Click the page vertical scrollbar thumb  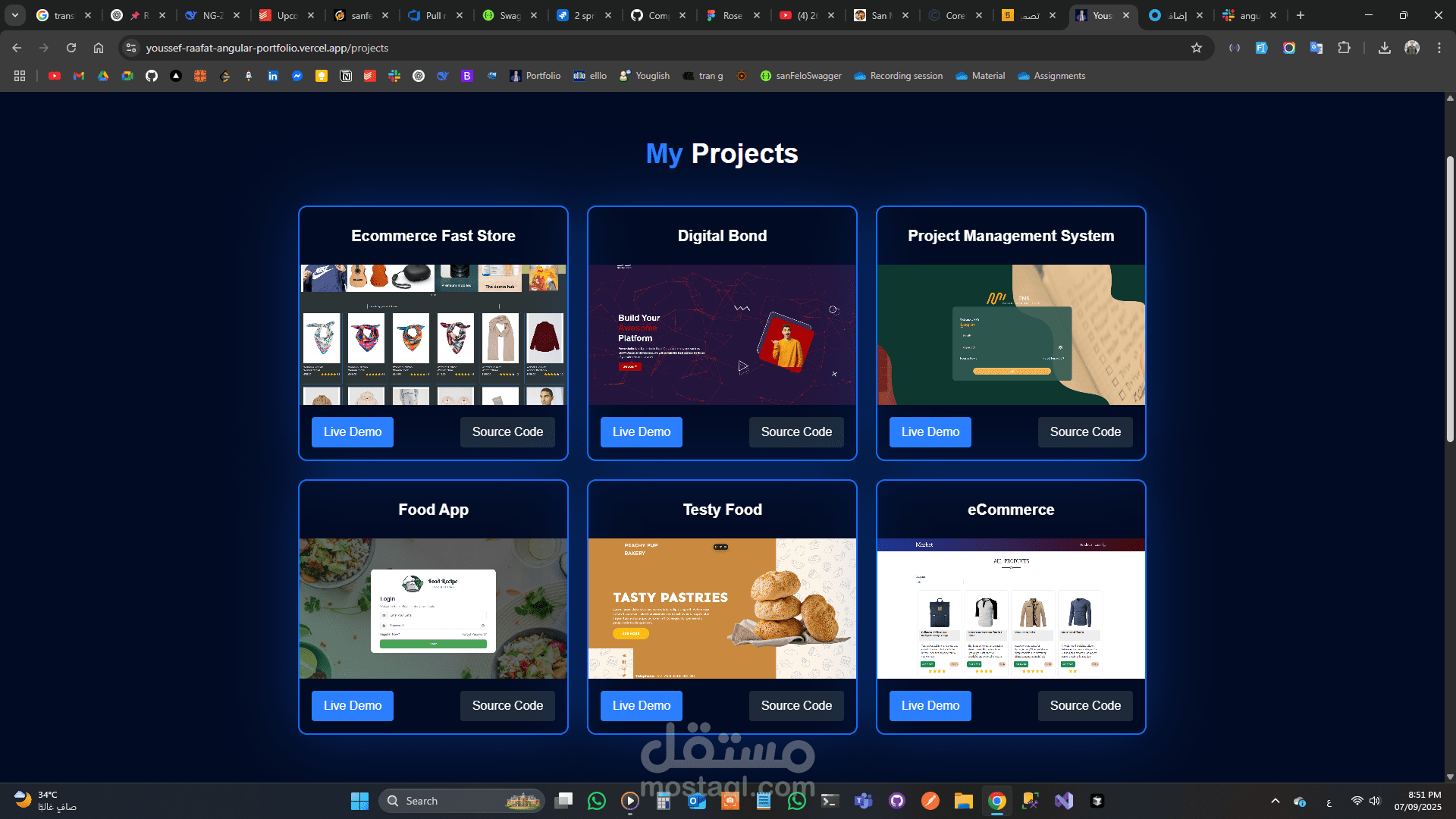(x=1450, y=300)
